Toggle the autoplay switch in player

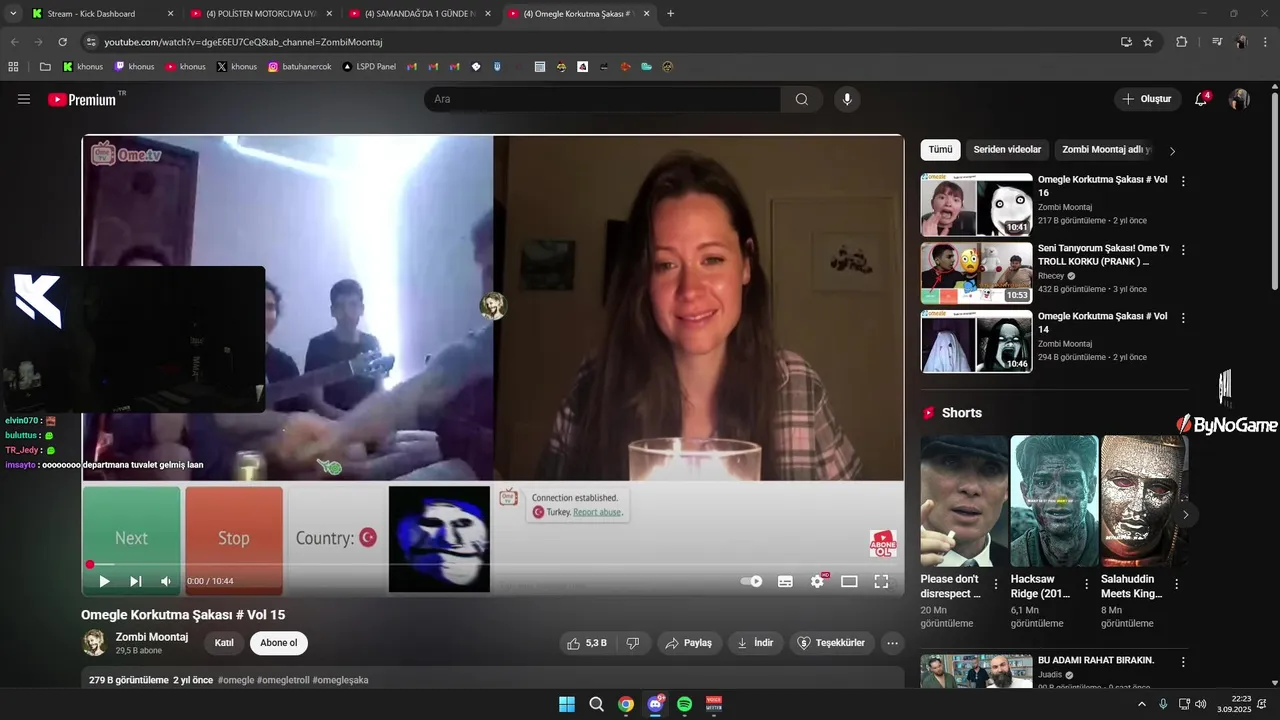tap(751, 581)
